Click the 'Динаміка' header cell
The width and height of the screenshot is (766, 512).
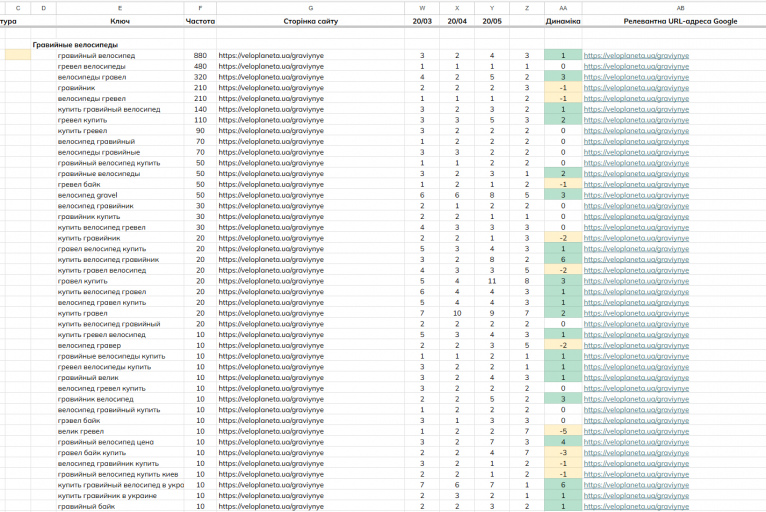[x=563, y=21]
